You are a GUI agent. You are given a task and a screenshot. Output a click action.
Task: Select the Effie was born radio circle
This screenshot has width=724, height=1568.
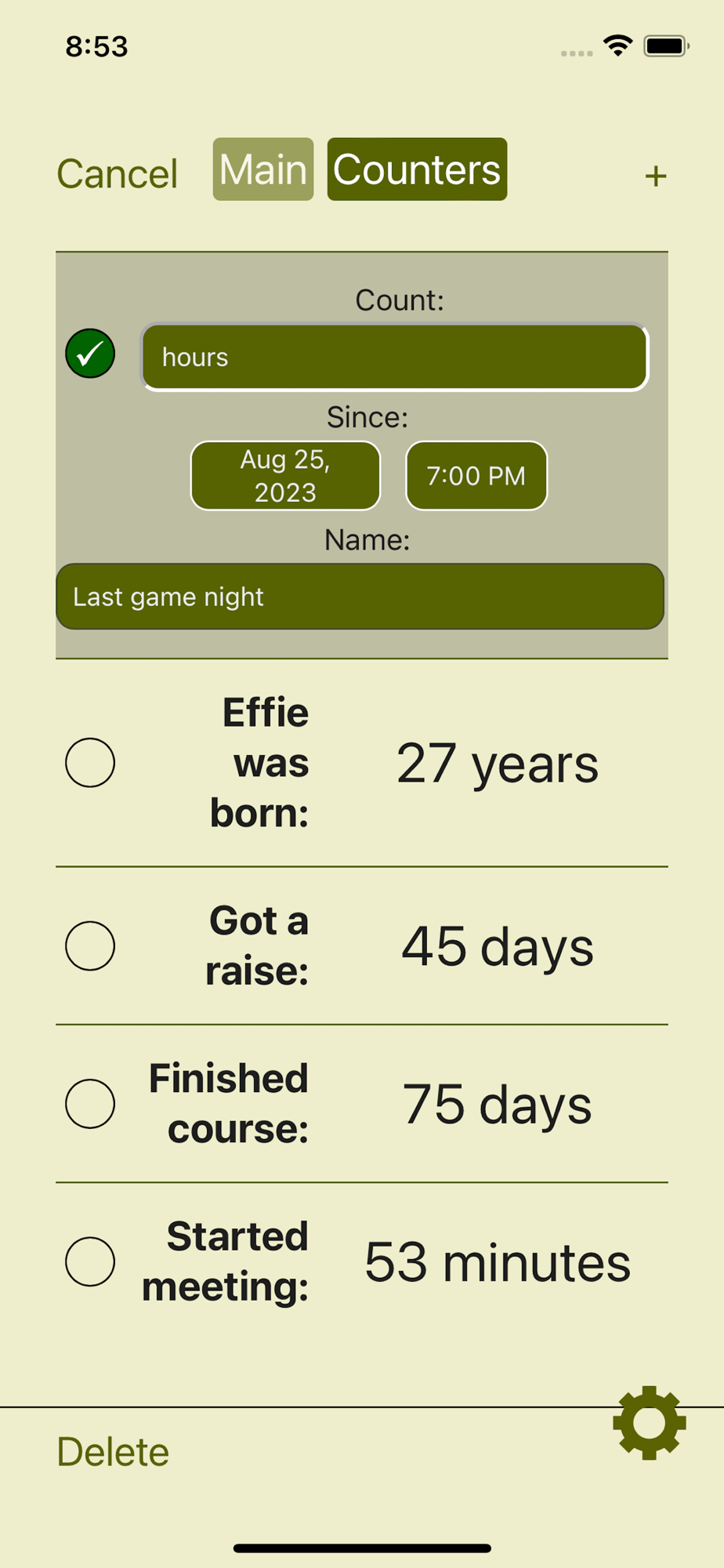(x=90, y=762)
